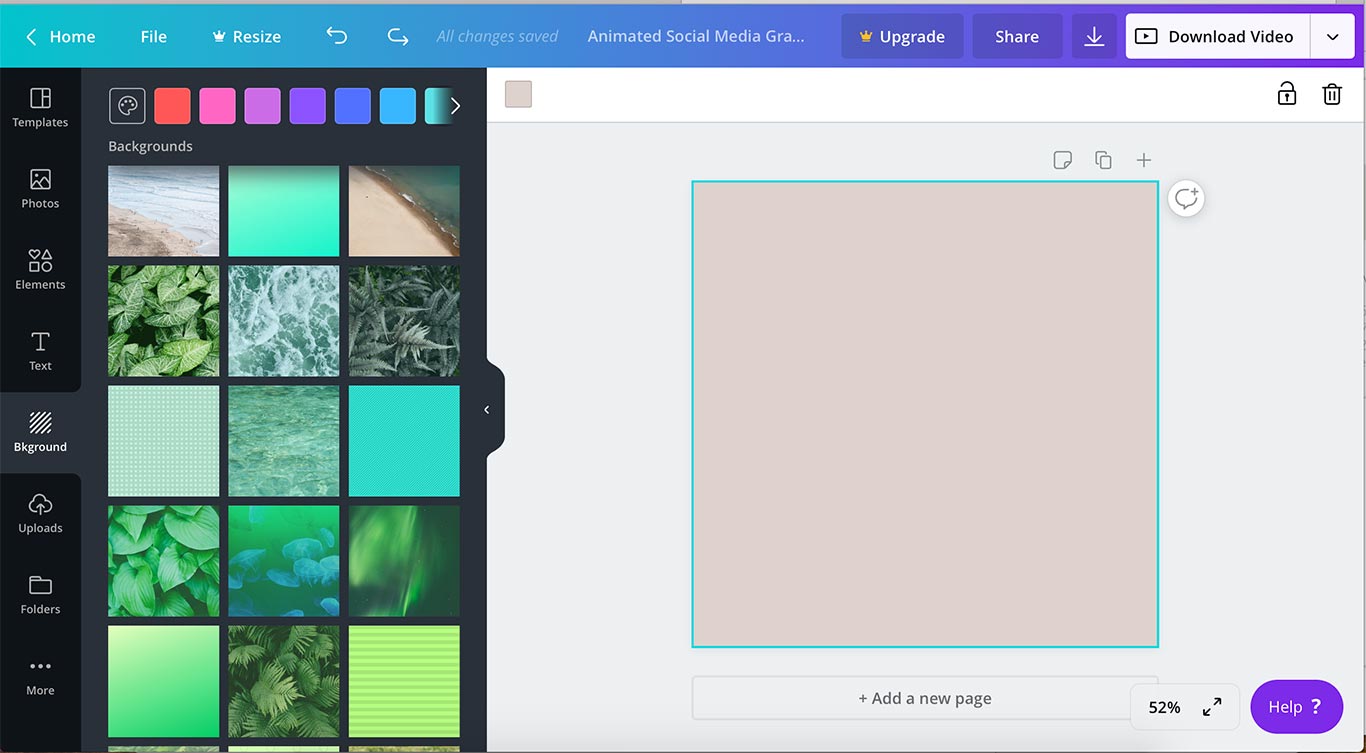Choose the mint dotted pattern background
Screen dimensions: 1366x753
click(164, 441)
